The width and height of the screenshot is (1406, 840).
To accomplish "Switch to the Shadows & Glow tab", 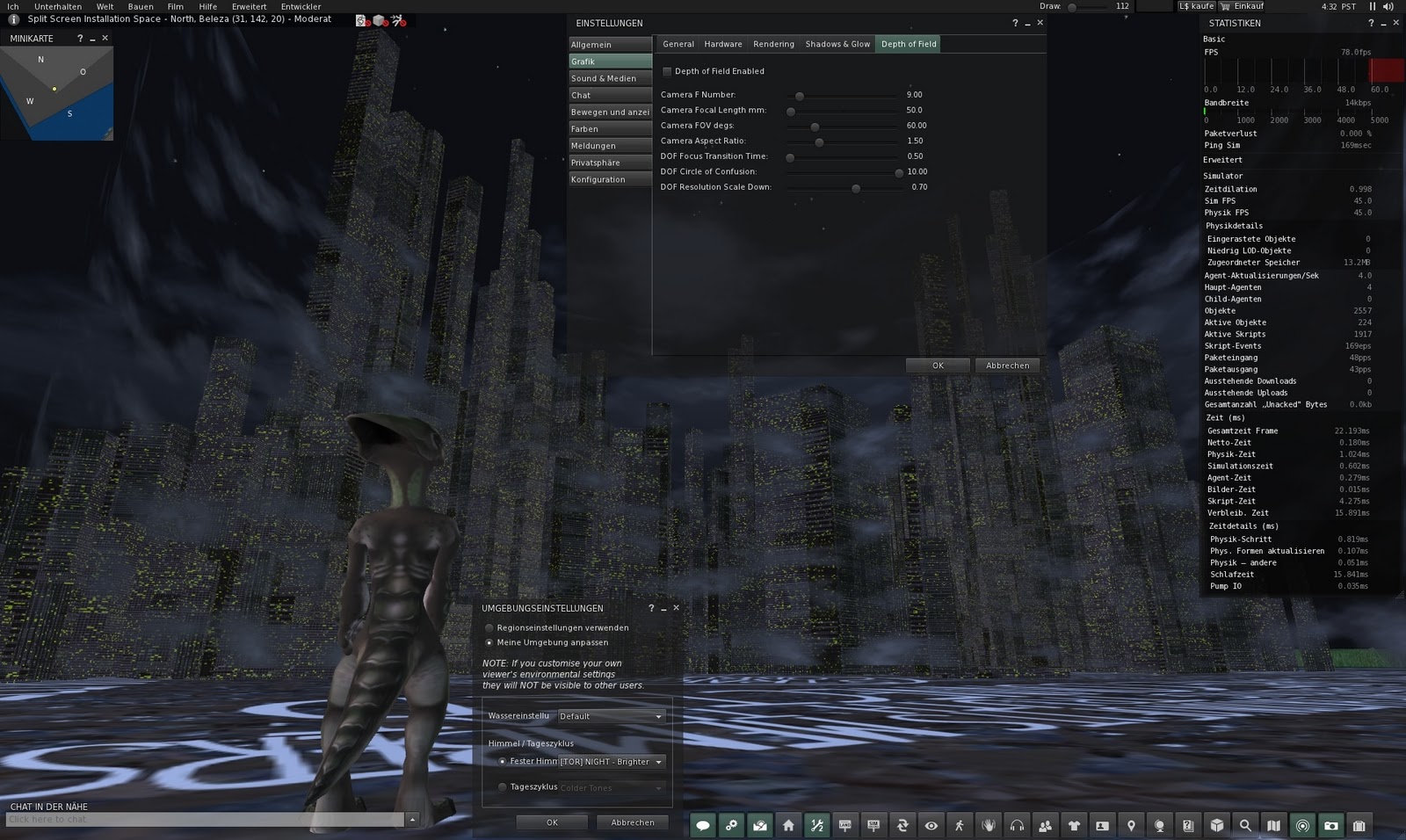I will (837, 44).
